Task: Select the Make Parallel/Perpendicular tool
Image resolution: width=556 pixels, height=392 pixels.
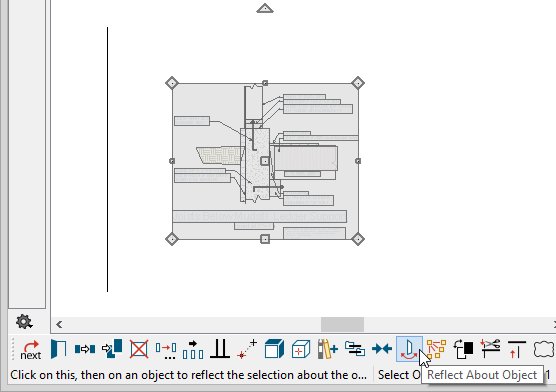Action: click(220, 349)
